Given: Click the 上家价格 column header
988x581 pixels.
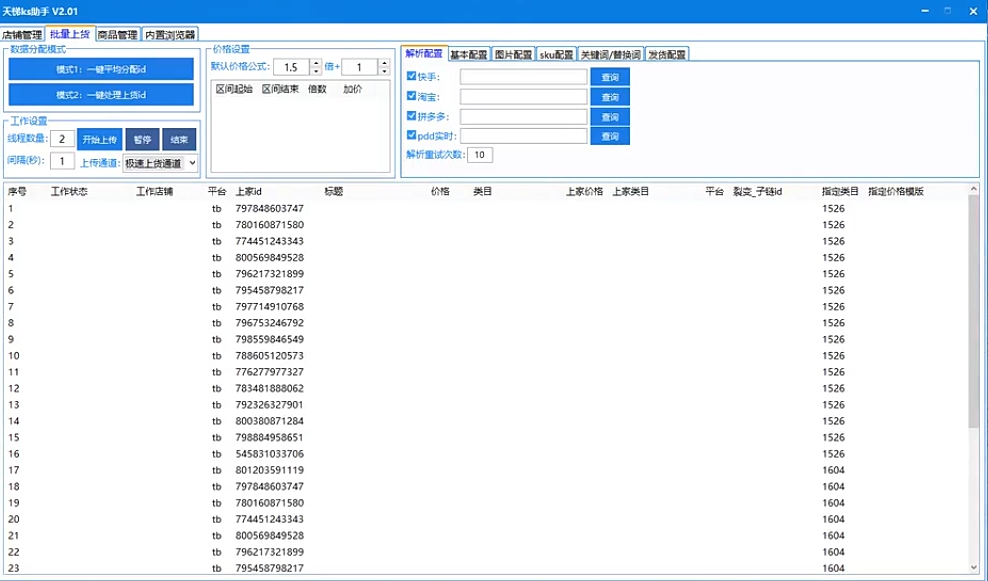Looking at the screenshot, I should click(584, 192).
